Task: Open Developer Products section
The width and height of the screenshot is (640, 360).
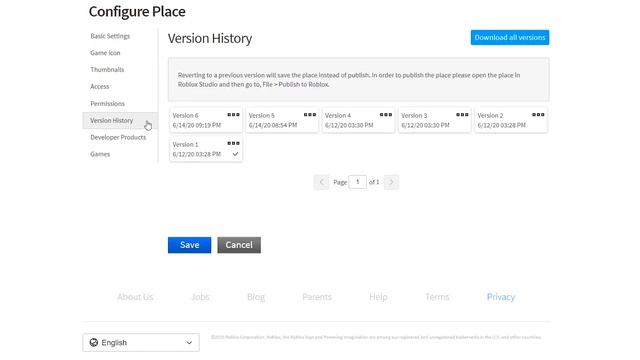Action: [x=118, y=137]
